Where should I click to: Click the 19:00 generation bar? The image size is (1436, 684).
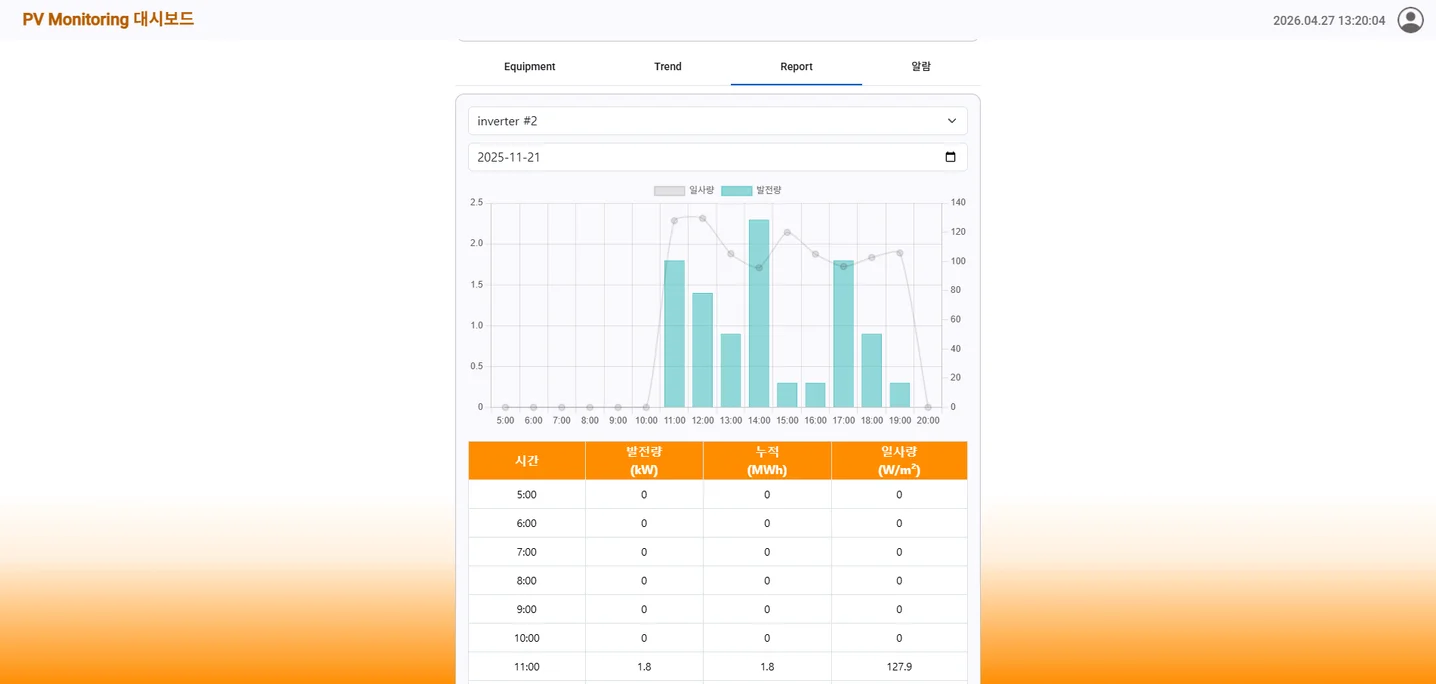click(x=900, y=395)
